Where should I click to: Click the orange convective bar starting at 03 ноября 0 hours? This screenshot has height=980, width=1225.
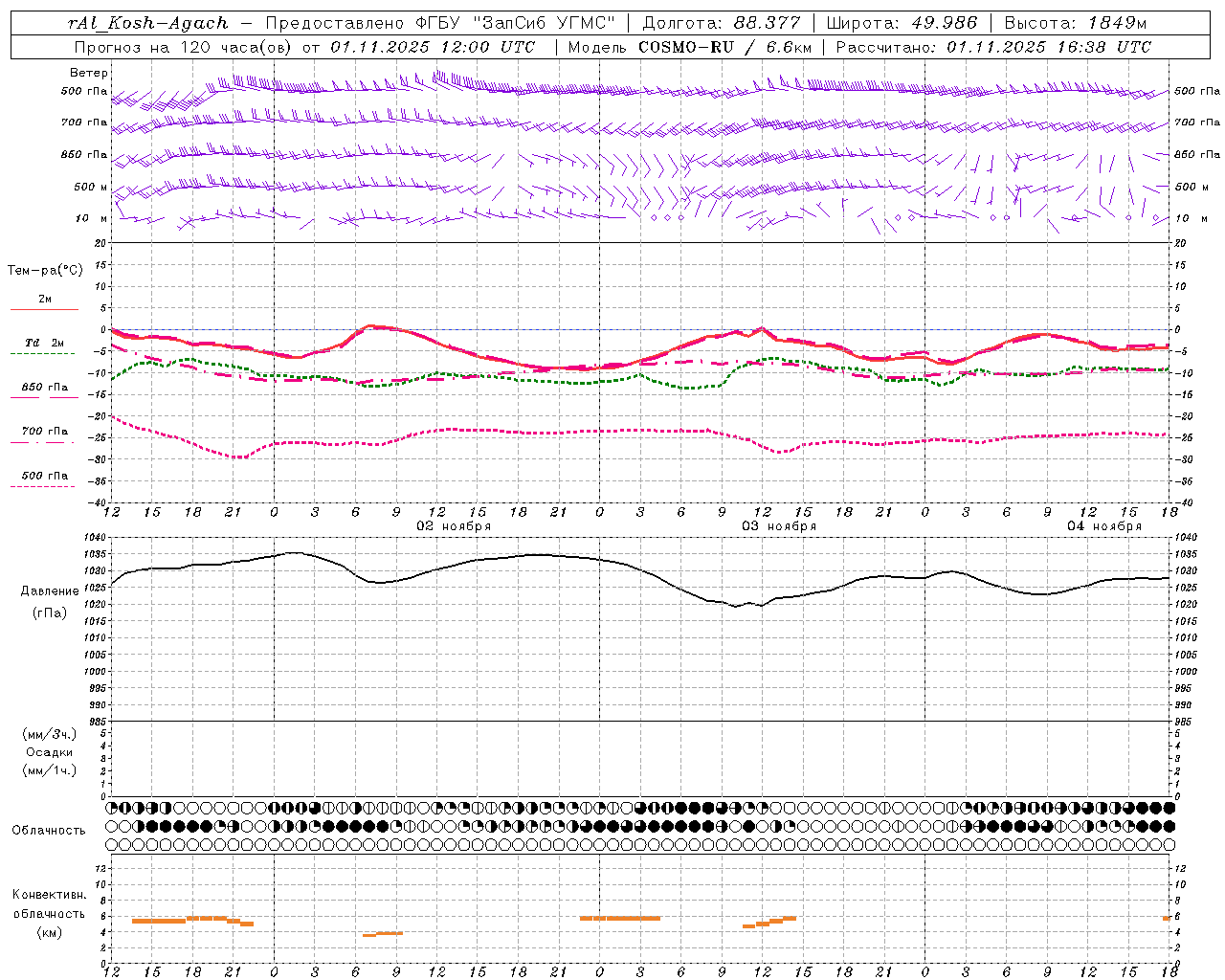(619, 918)
